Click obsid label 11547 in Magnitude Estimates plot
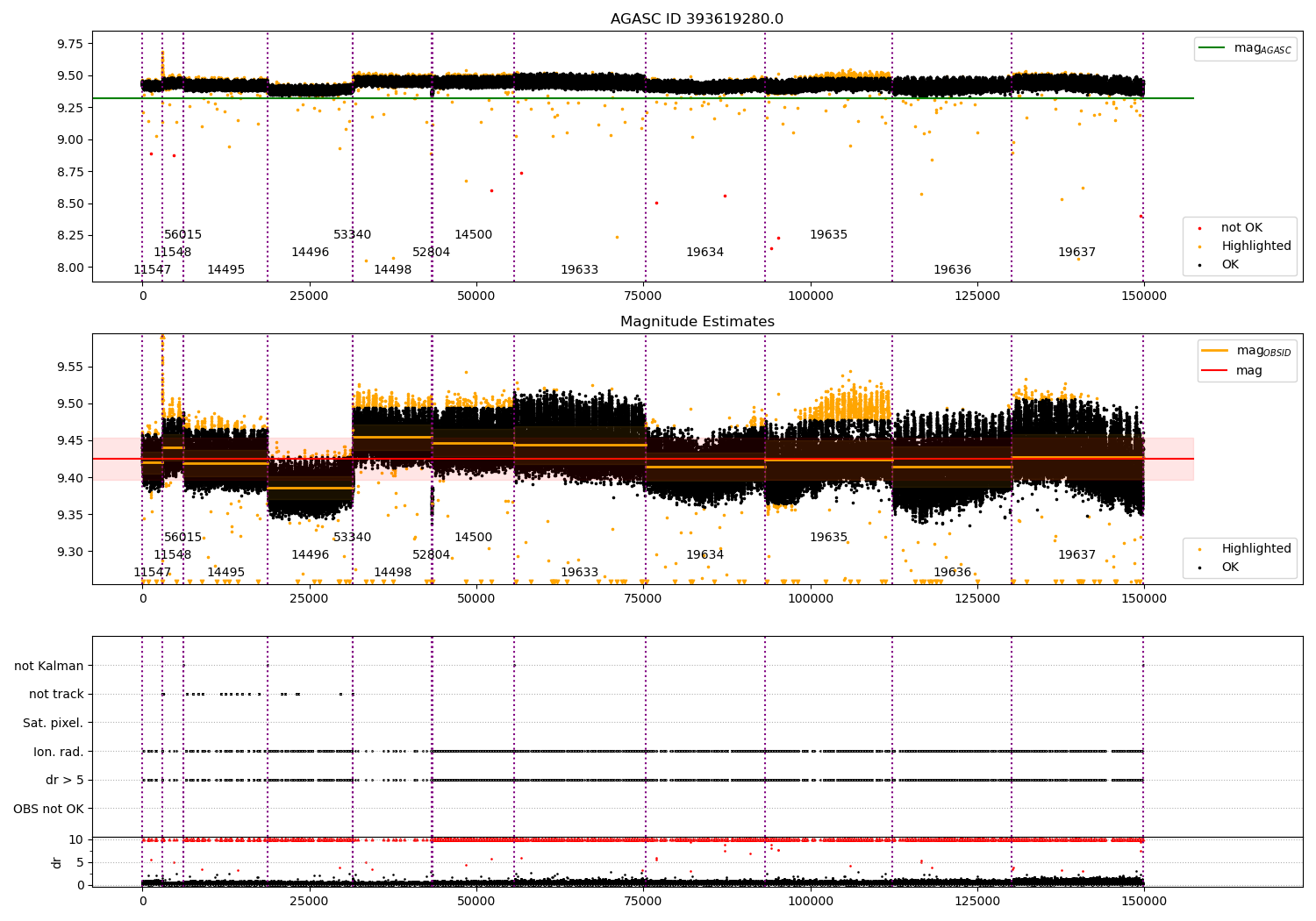 point(153,573)
